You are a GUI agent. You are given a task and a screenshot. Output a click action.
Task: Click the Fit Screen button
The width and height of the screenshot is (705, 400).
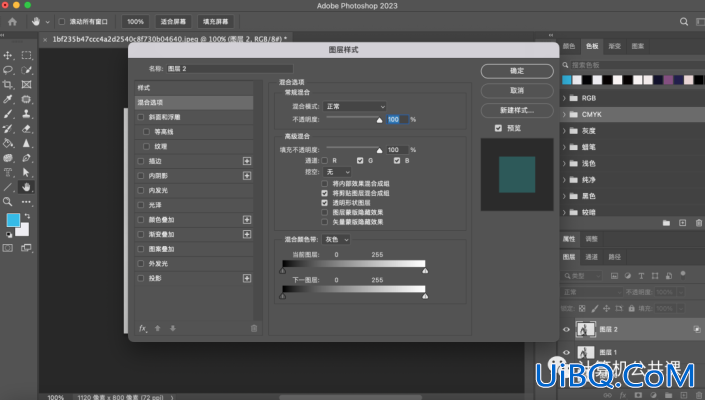(x=173, y=22)
